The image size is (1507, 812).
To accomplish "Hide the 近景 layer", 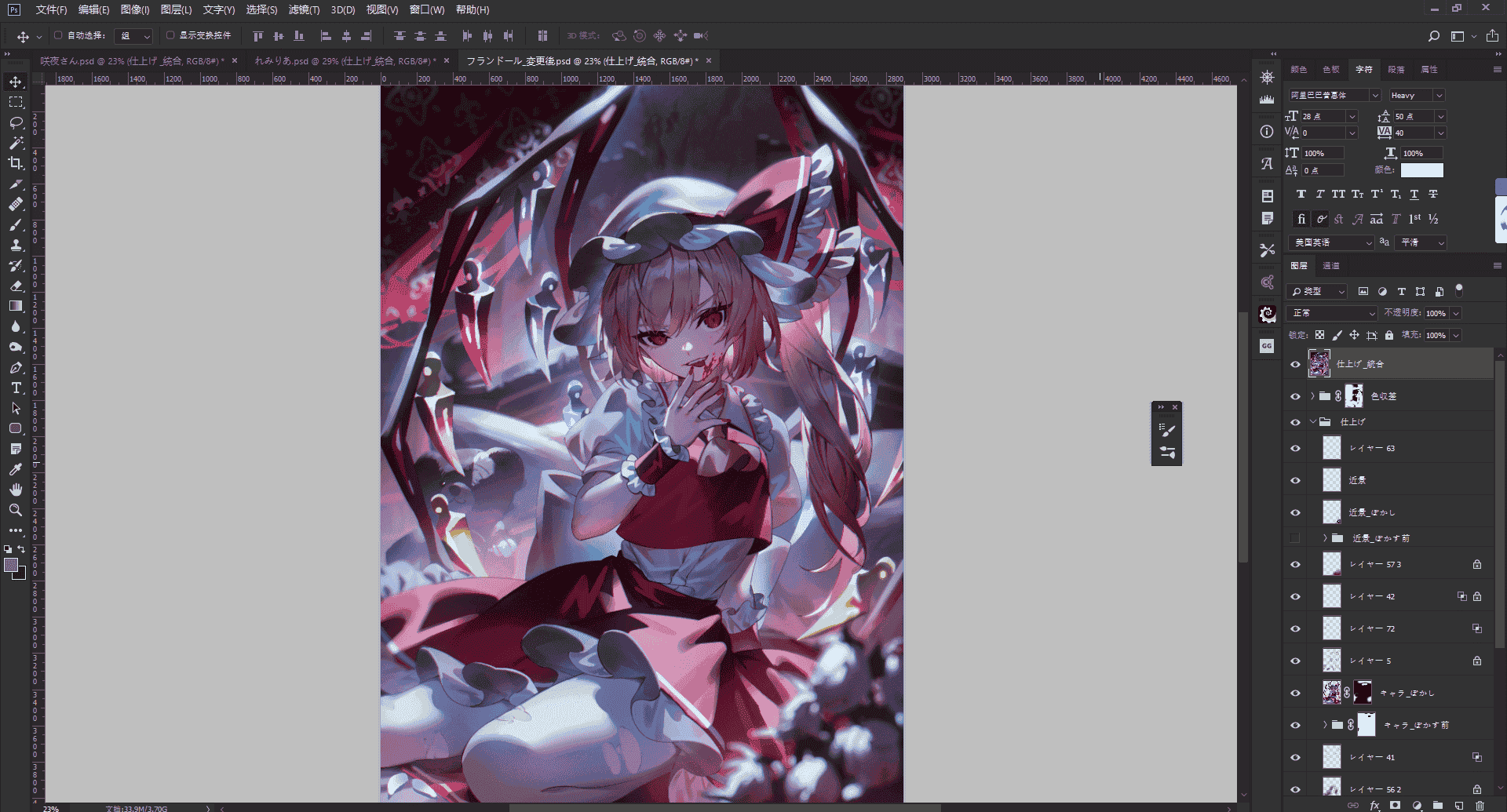I will pos(1295,480).
